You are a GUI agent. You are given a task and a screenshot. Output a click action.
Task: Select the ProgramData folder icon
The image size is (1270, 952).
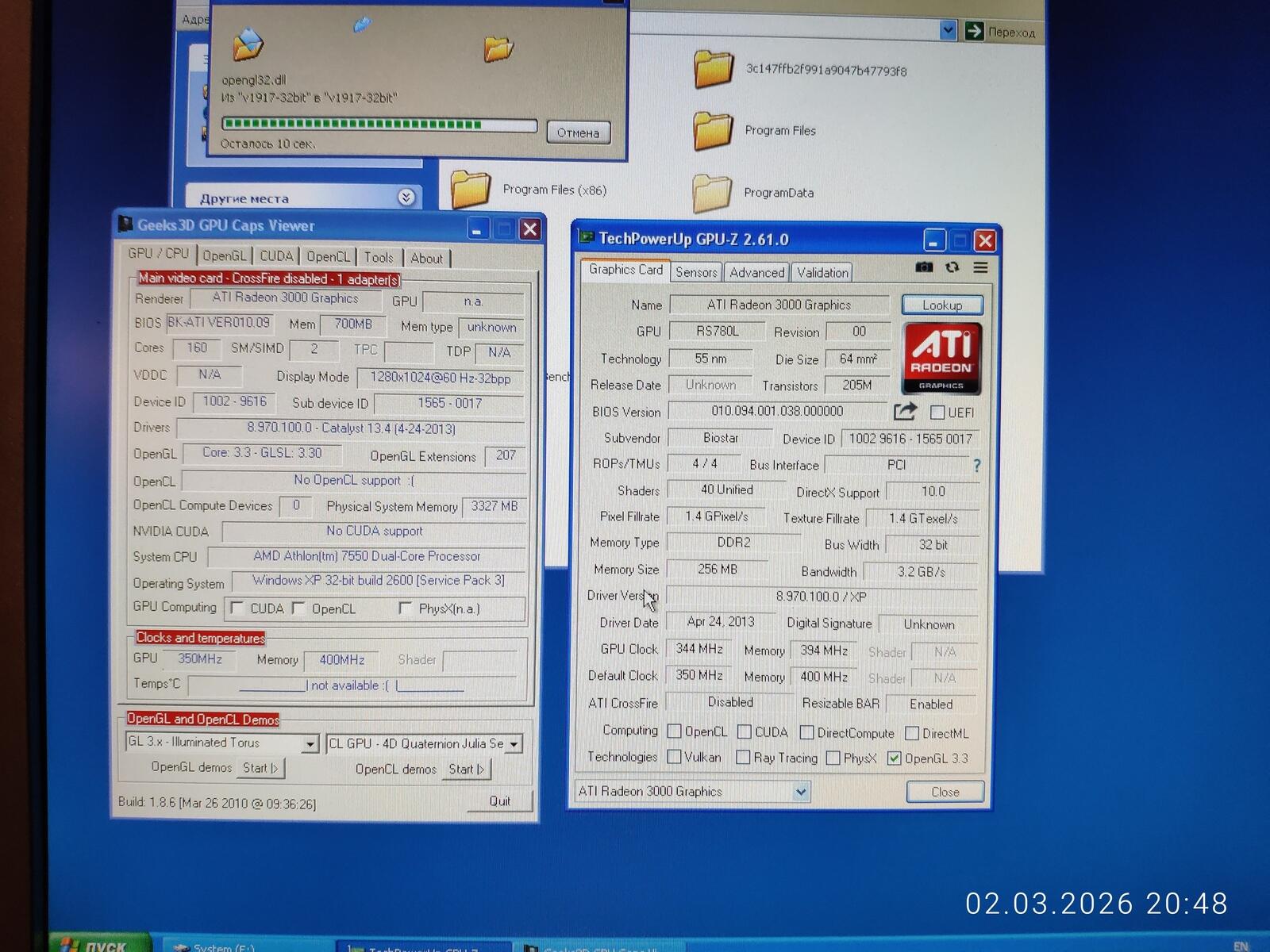711,193
